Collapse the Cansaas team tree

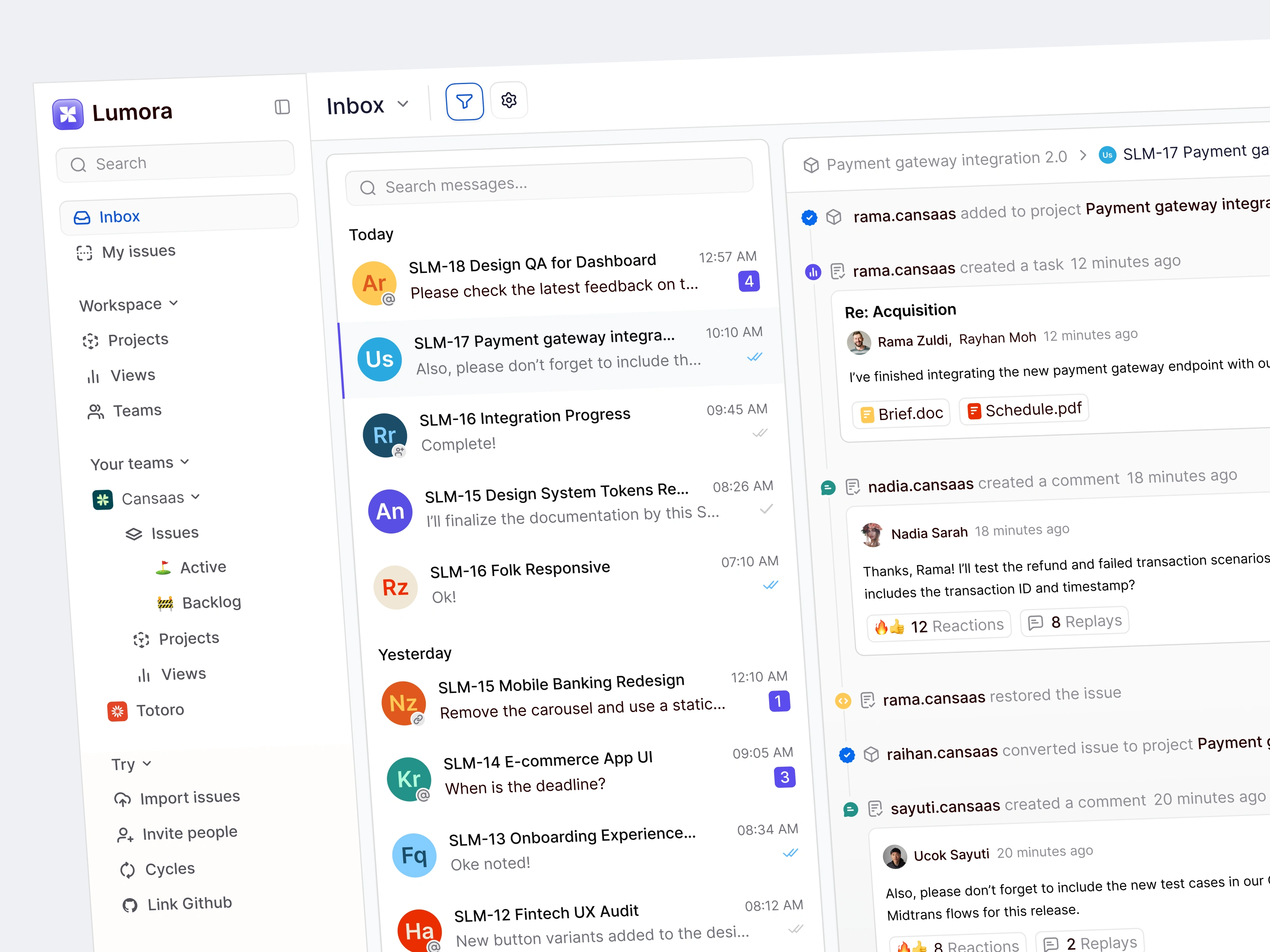pyautogui.click(x=195, y=496)
